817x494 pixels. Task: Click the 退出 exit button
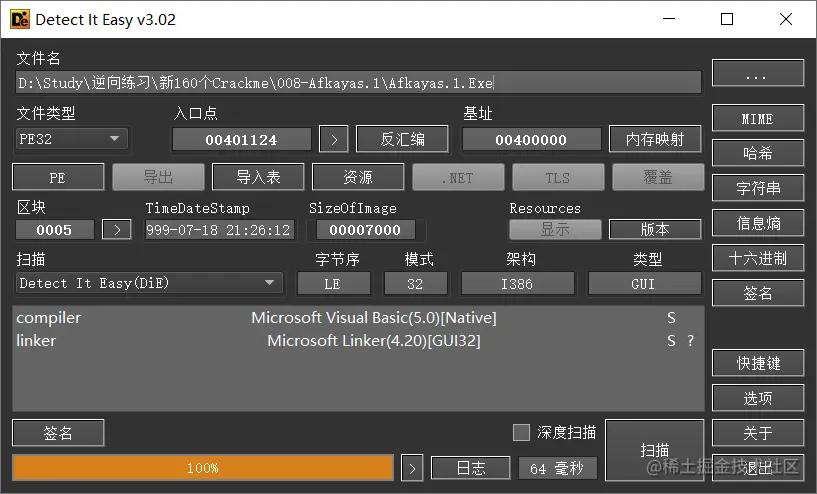758,467
